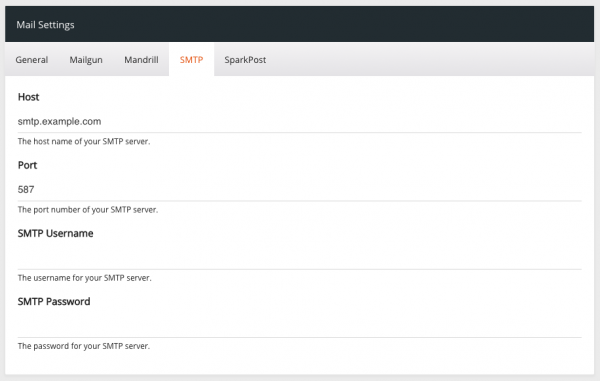Click the active SMTP tab

[x=191, y=60]
